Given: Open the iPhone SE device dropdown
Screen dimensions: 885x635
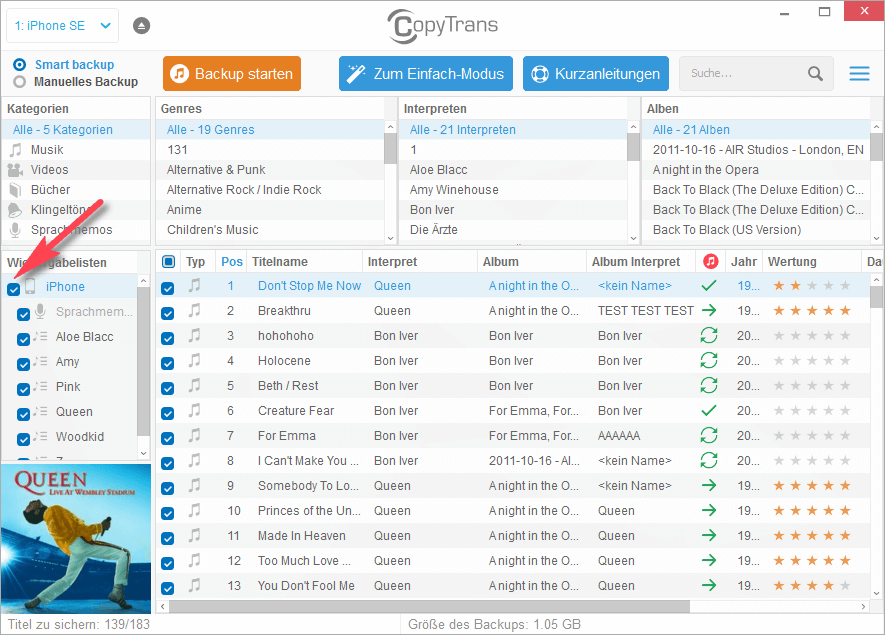Looking at the screenshot, I should [63, 26].
